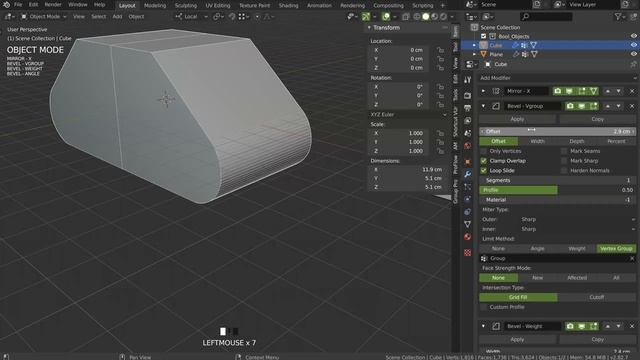Screen dimensions: 640x360
Task: Open the View Layer properties tab icon
Action: point(468,121)
